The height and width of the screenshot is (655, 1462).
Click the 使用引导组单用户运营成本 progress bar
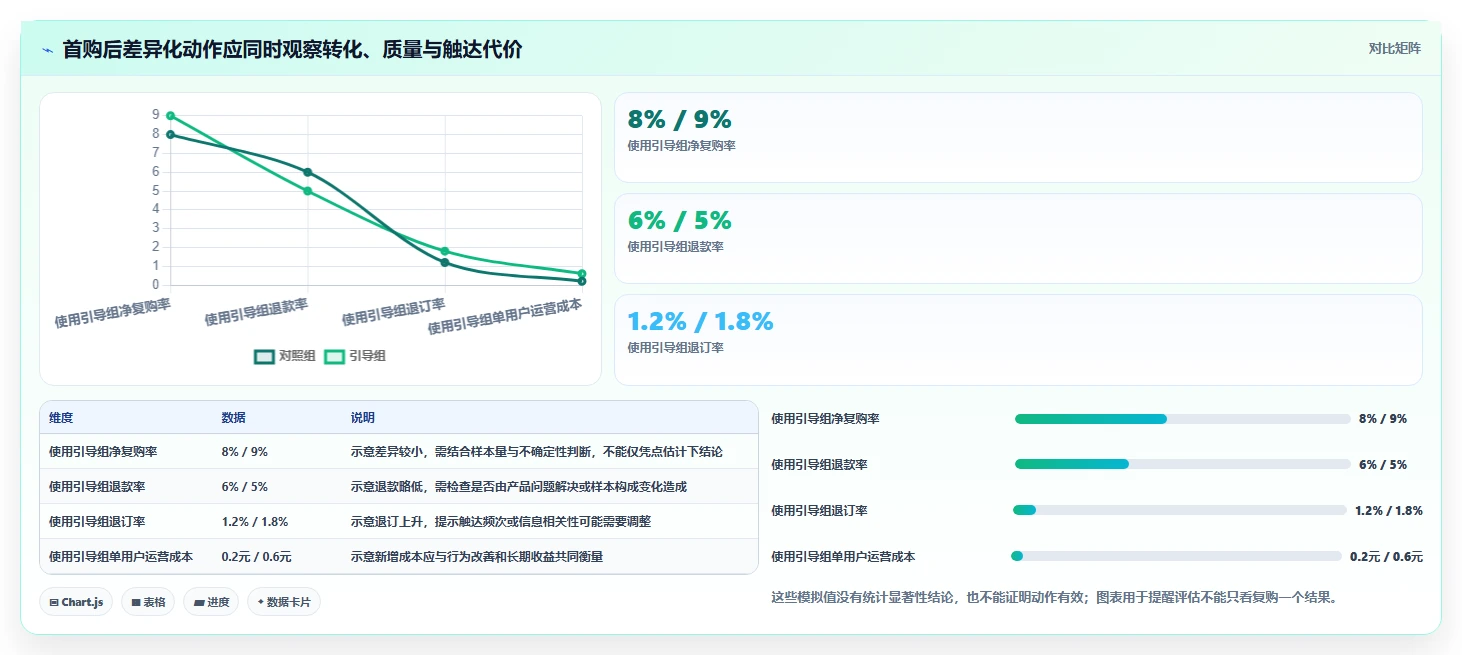[1177, 556]
